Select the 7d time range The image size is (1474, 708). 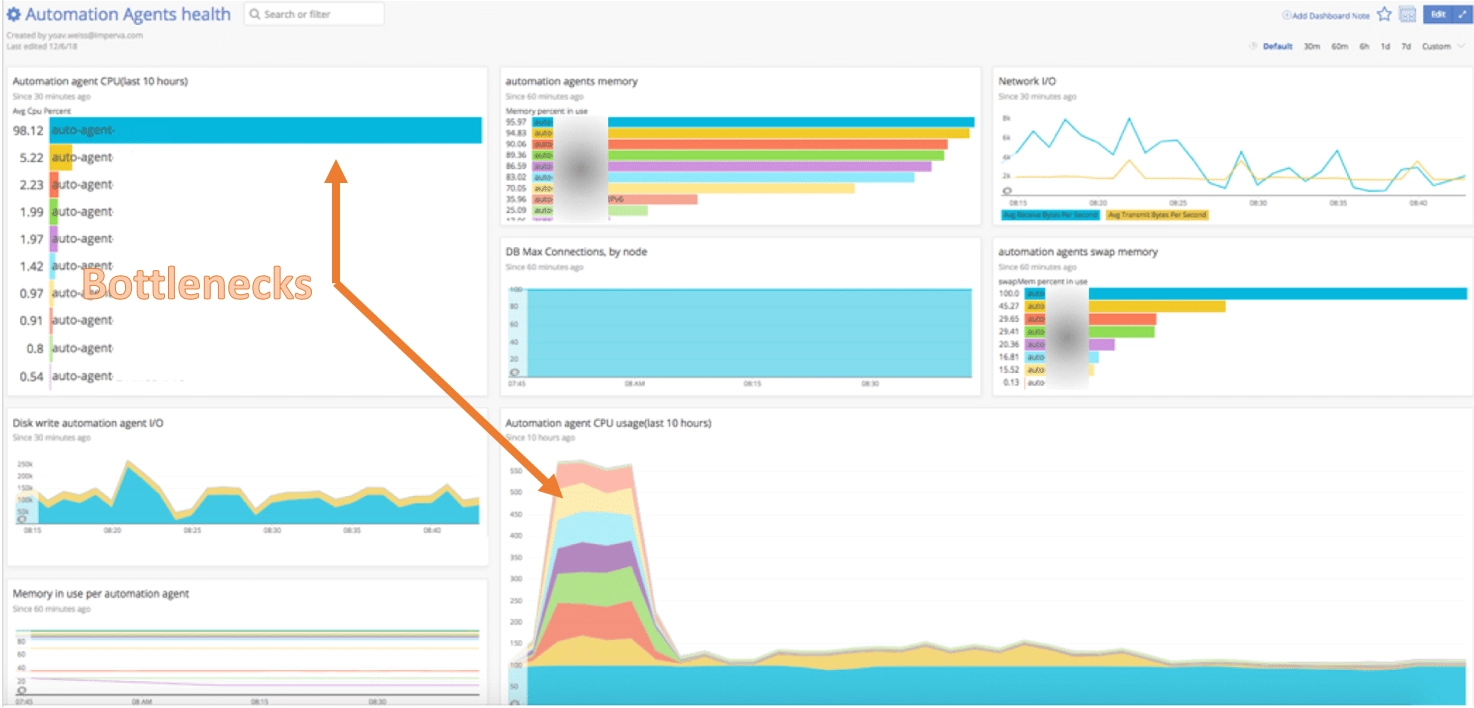coord(1408,46)
